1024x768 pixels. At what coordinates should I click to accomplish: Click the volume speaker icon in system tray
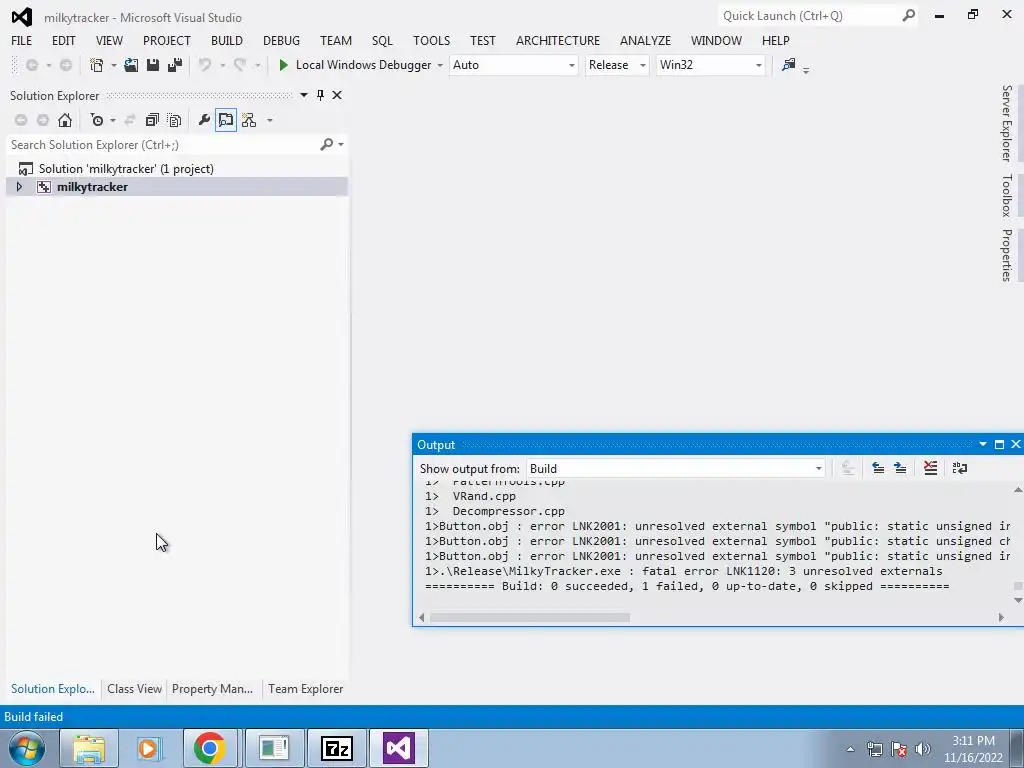point(923,749)
